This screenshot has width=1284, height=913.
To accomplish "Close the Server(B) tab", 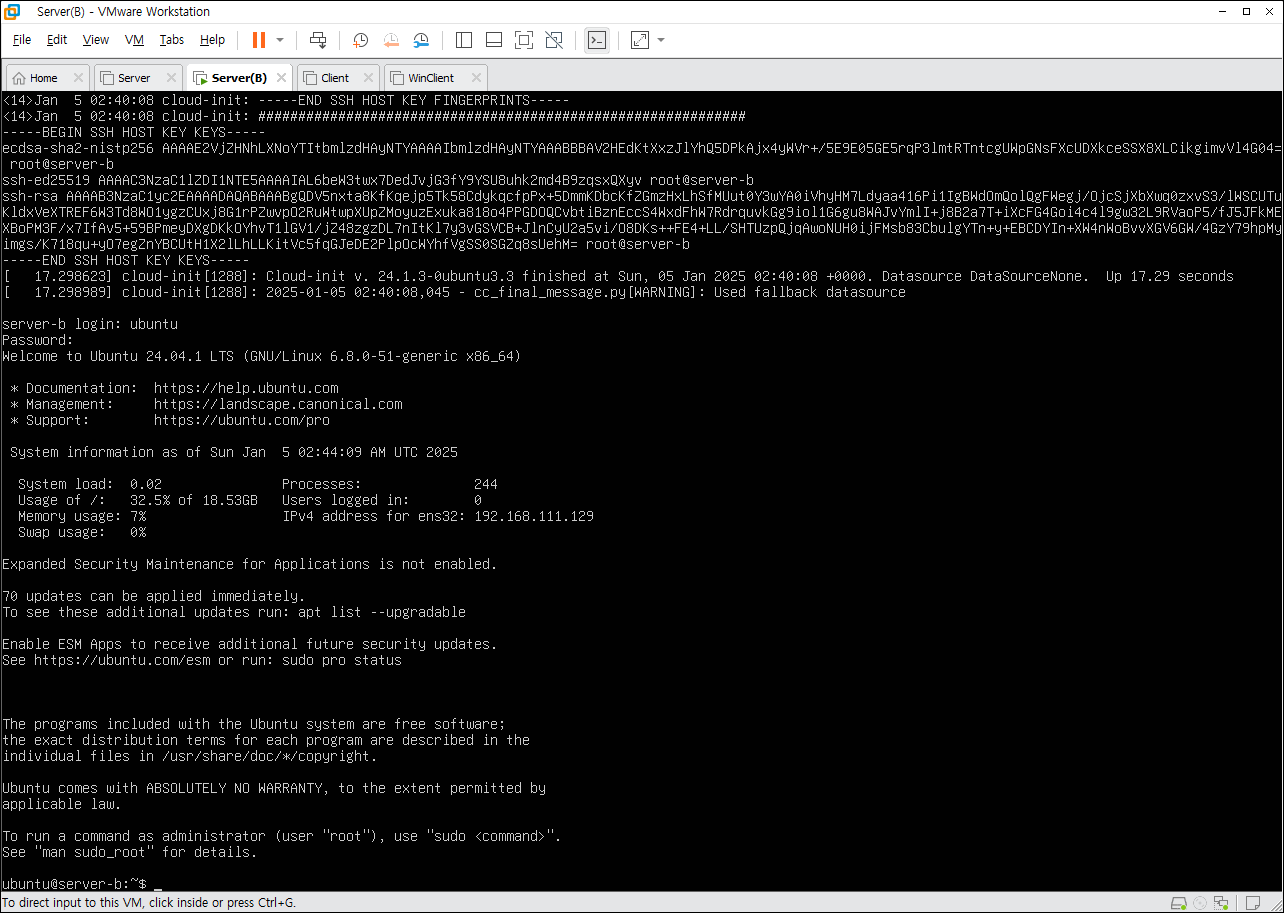I will [x=279, y=78].
